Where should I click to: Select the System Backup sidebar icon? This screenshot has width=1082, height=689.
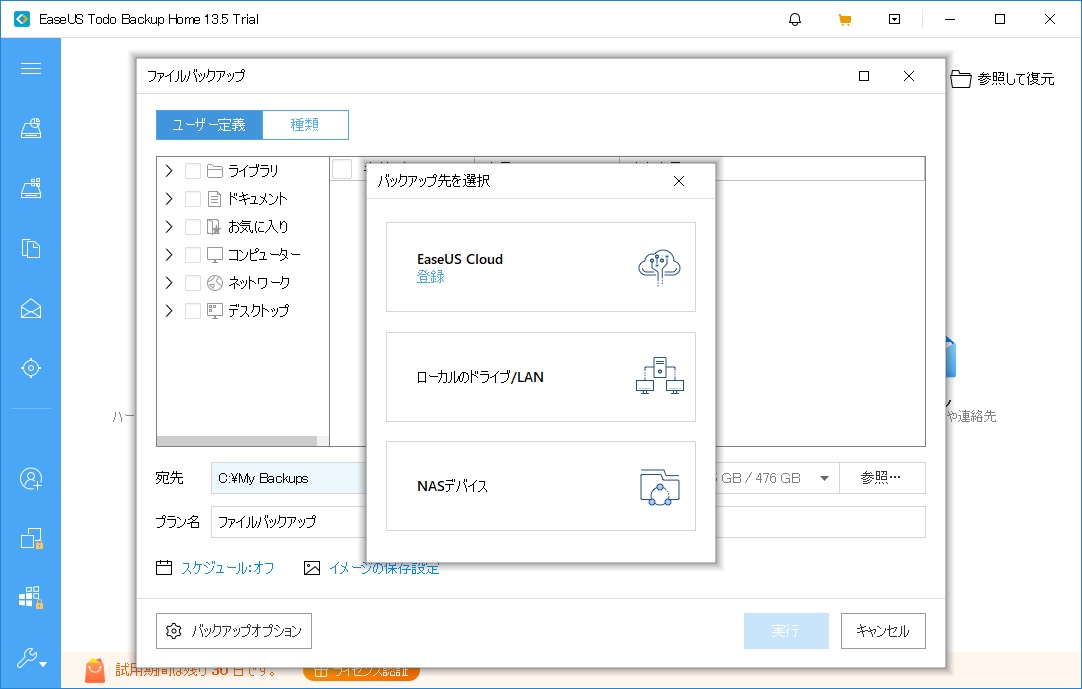point(30,188)
